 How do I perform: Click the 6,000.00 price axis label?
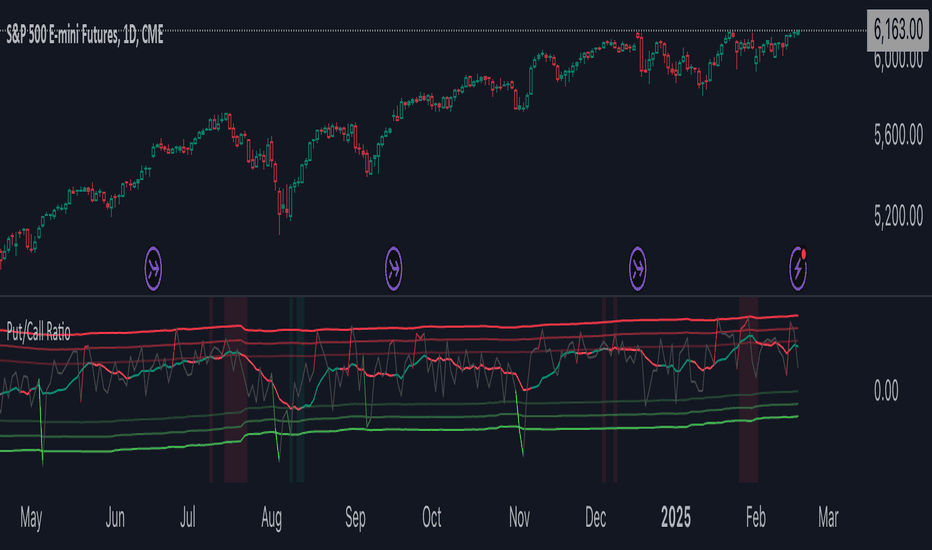coord(898,59)
